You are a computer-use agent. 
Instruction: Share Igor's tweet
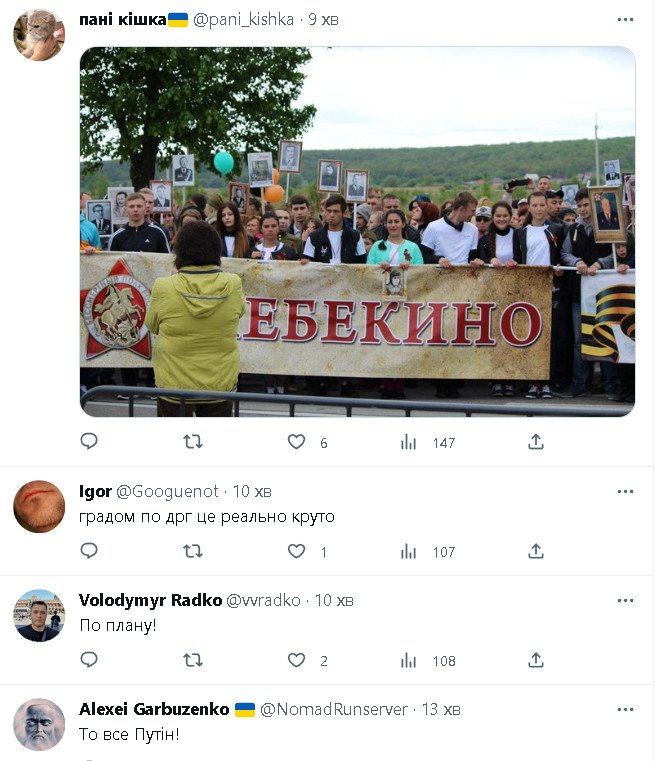536,551
